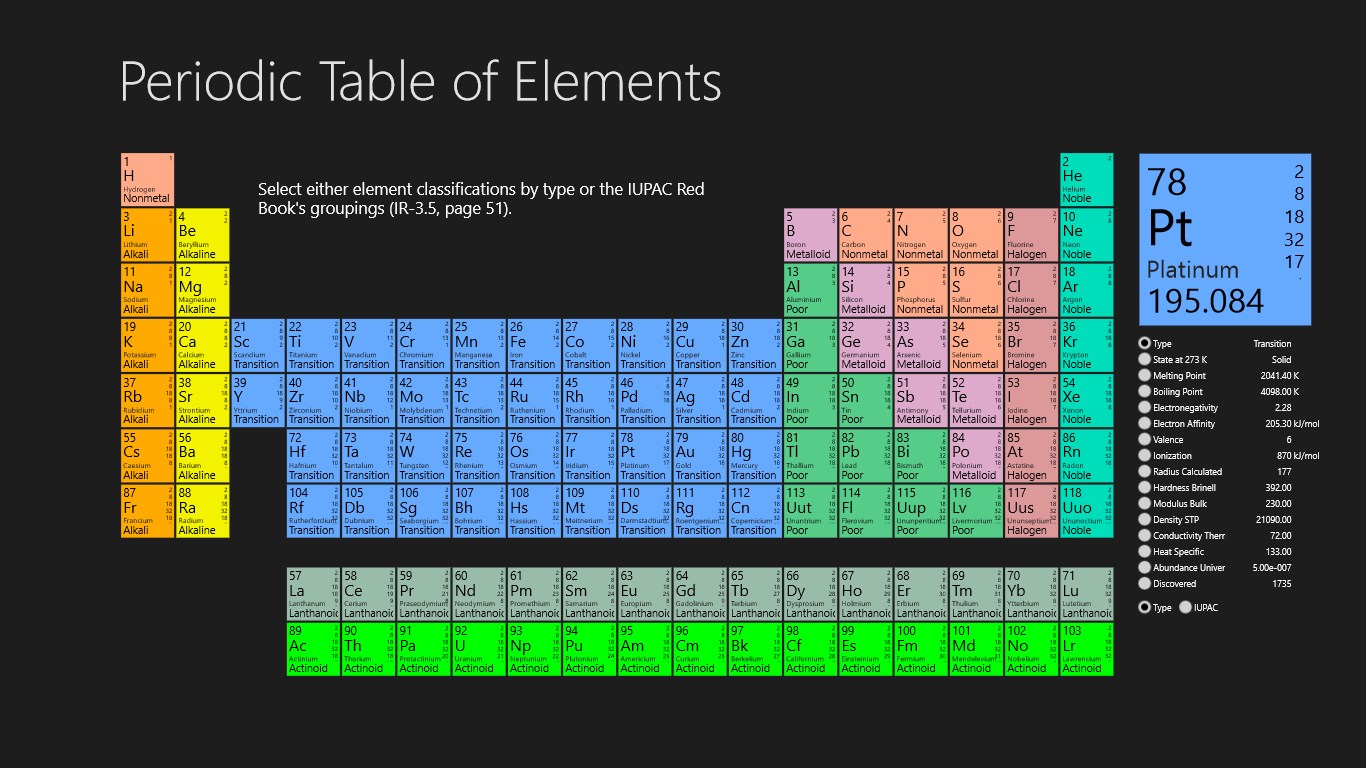This screenshot has height=768, width=1366.
Task: Select the Sodium element tile
Action: pyautogui.click(x=148, y=290)
